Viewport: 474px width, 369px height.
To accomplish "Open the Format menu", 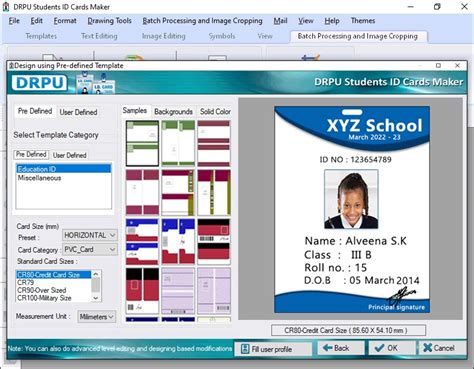I will (65, 21).
